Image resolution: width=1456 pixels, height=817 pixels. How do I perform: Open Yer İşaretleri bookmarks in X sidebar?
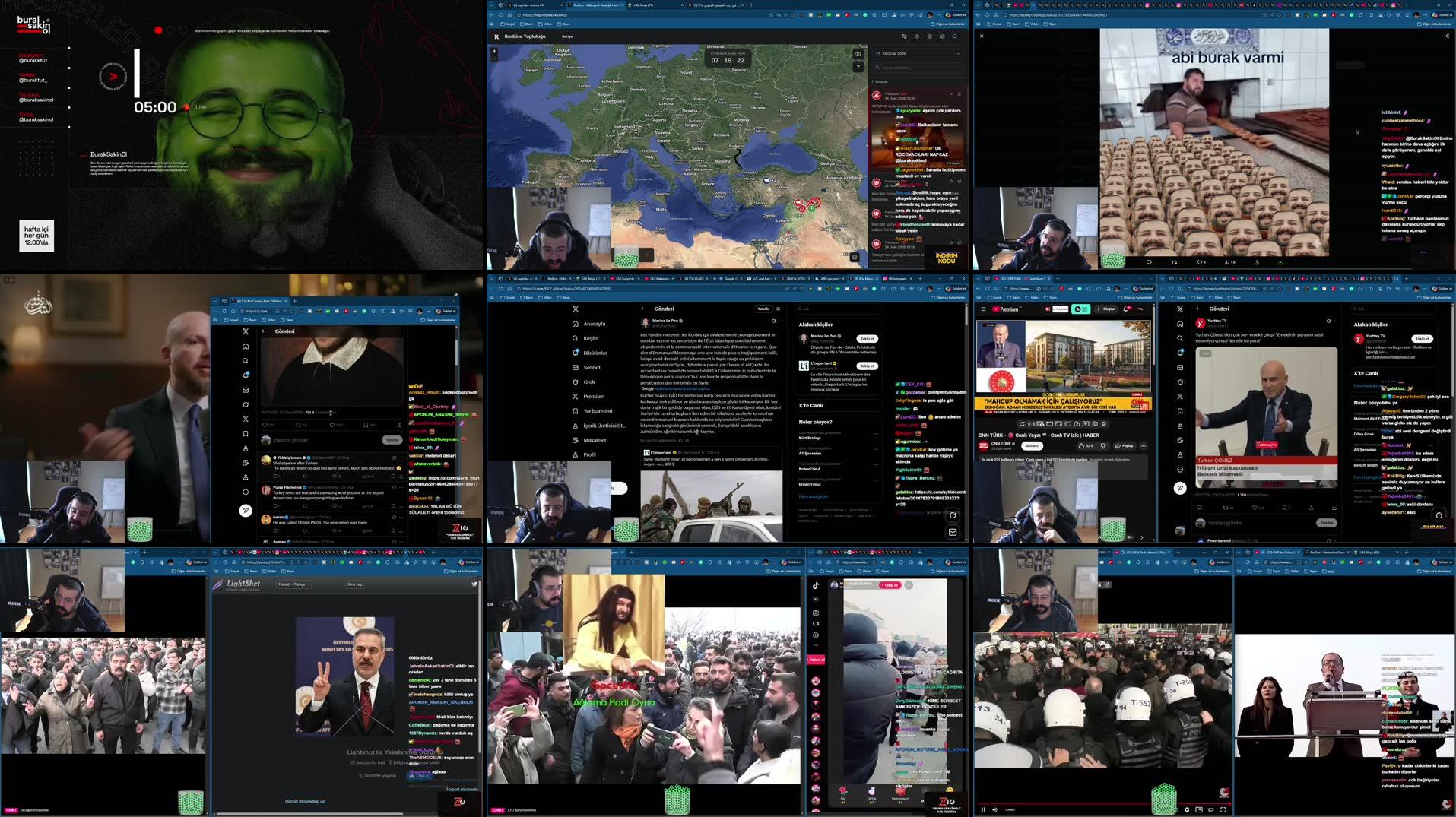click(x=597, y=411)
